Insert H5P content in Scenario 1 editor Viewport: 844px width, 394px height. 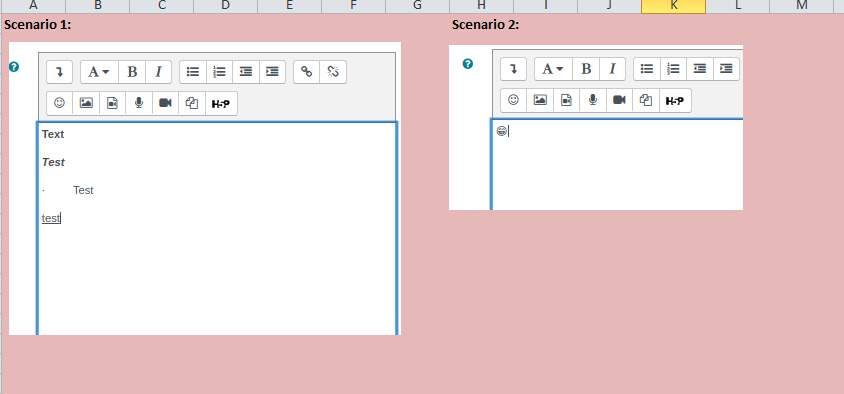pos(221,103)
